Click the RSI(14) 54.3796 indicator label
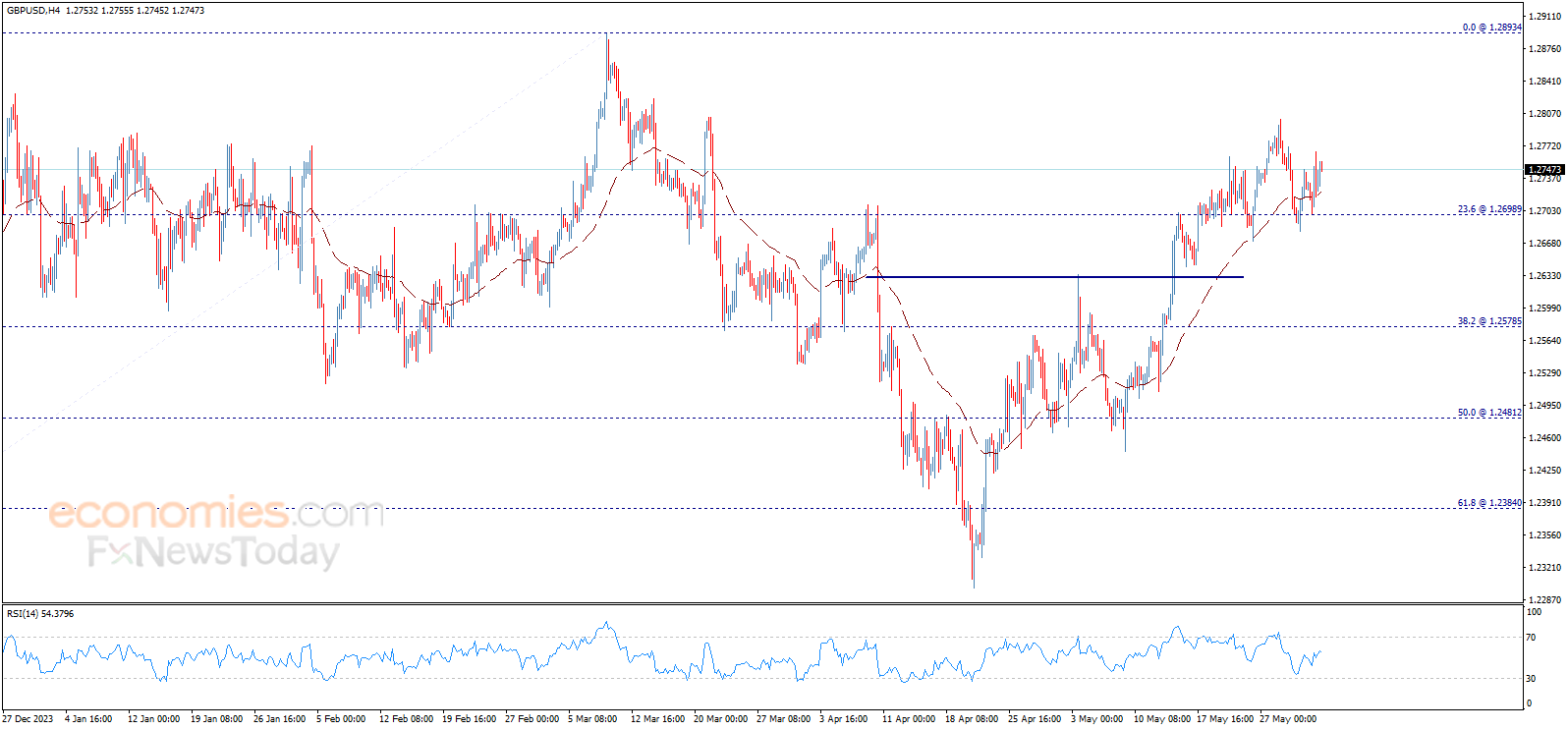This screenshot has width=1568, height=730. coord(40,614)
